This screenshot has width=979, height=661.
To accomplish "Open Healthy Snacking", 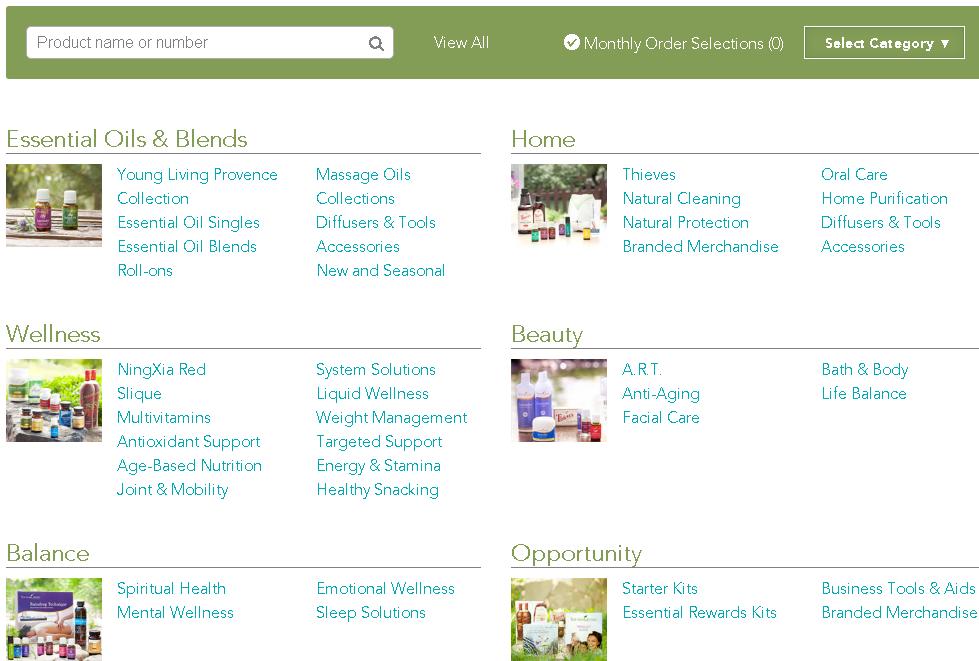I will click(377, 490).
